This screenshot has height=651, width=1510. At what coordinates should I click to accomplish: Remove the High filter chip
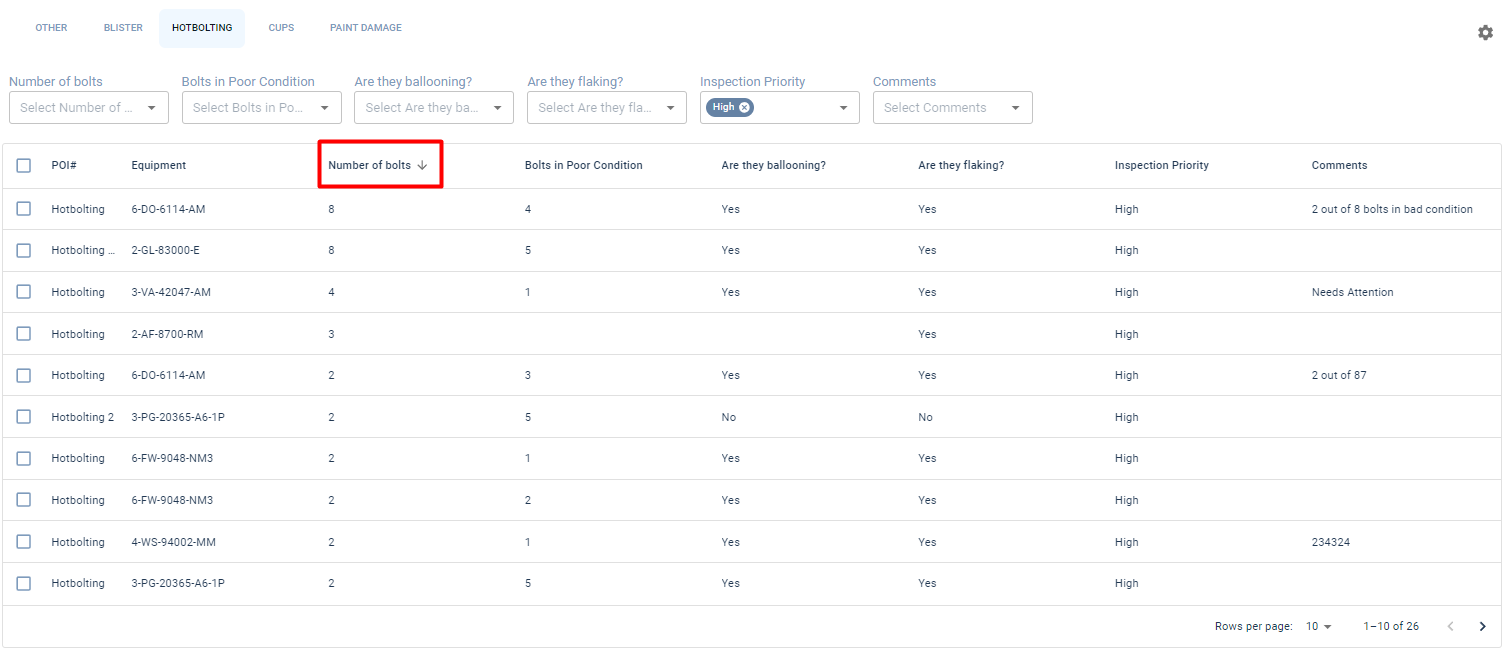[x=745, y=107]
